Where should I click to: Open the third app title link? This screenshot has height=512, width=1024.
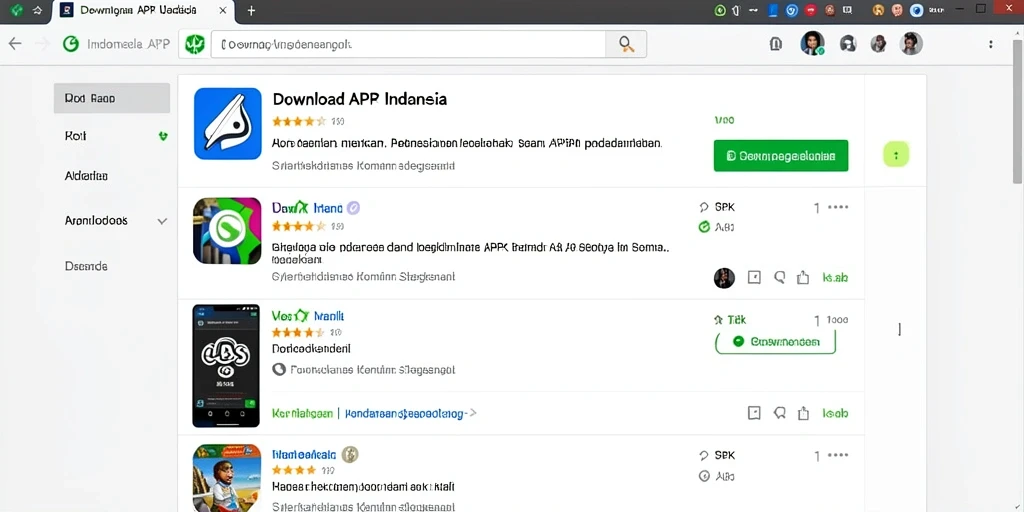[308, 315]
